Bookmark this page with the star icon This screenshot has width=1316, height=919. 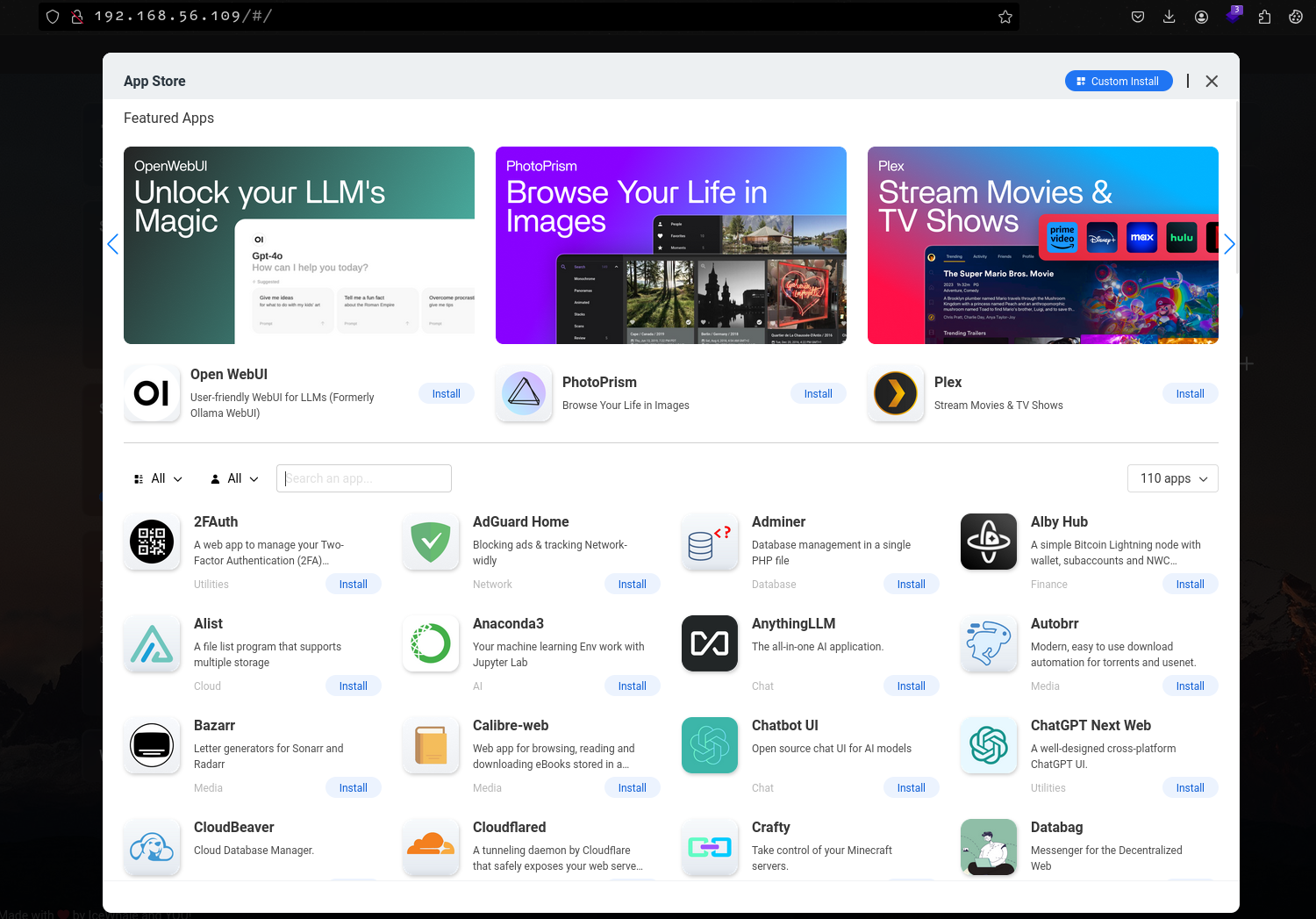click(x=1005, y=17)
